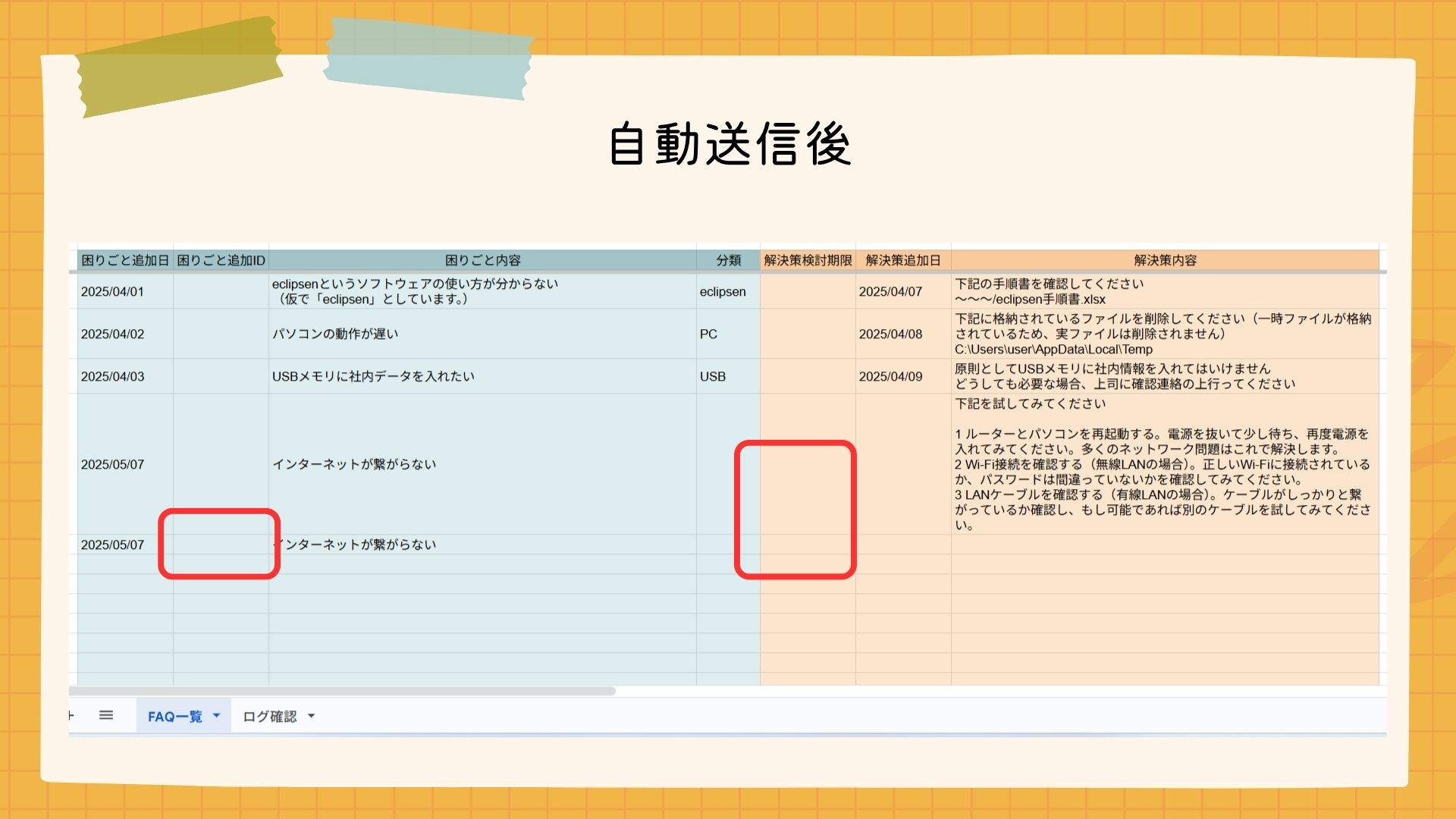Click the 困りごと内容 column header

482,260
